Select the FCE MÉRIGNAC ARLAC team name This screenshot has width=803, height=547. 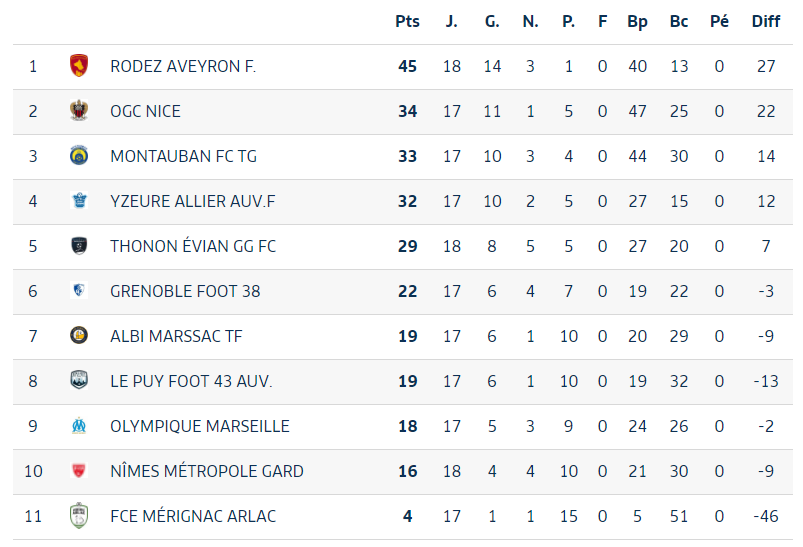click(193, 516)
